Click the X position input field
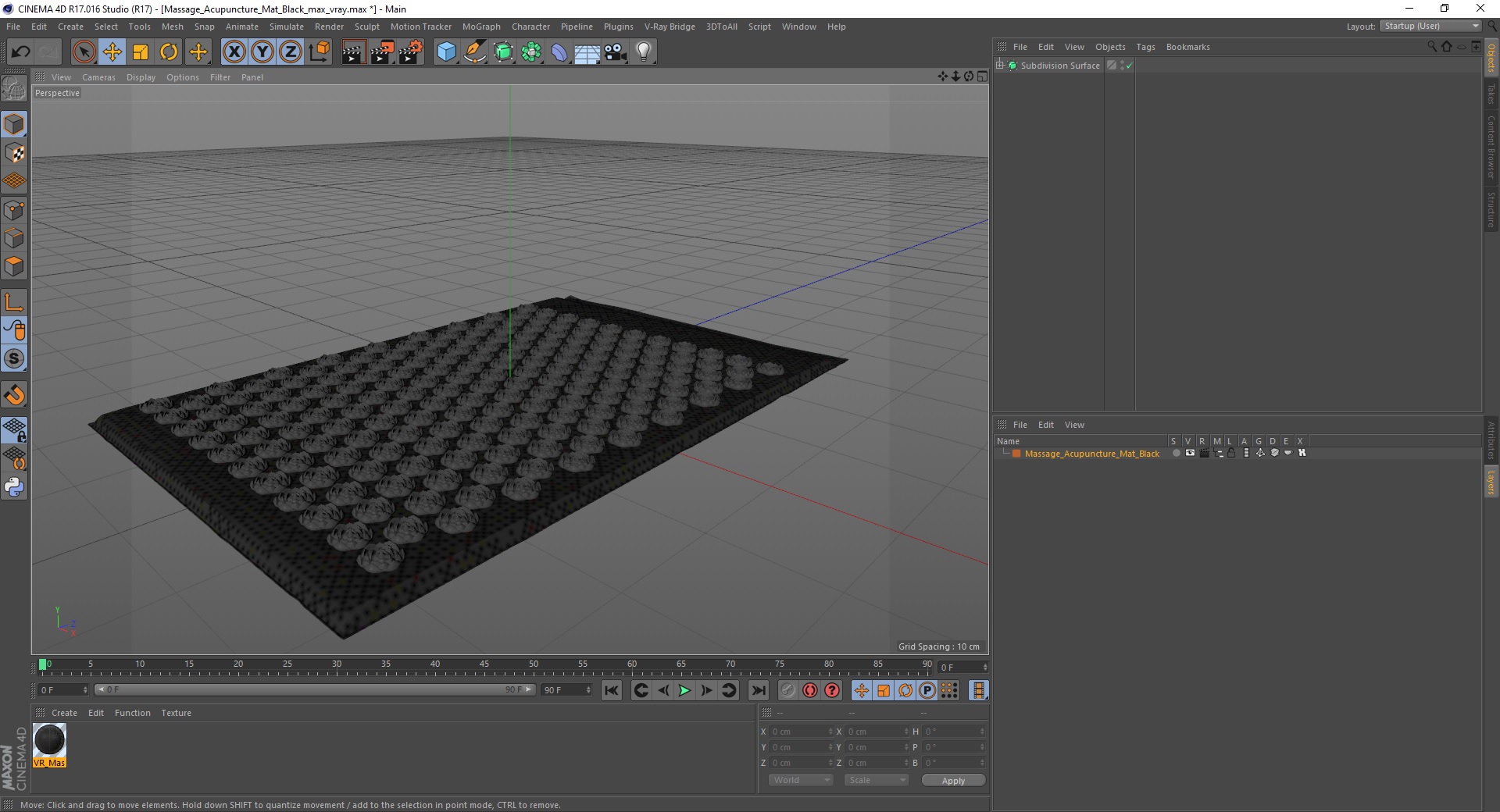The height and width of the screenshot is (812, 1500). pyautogui.click(x=800, y=732)
